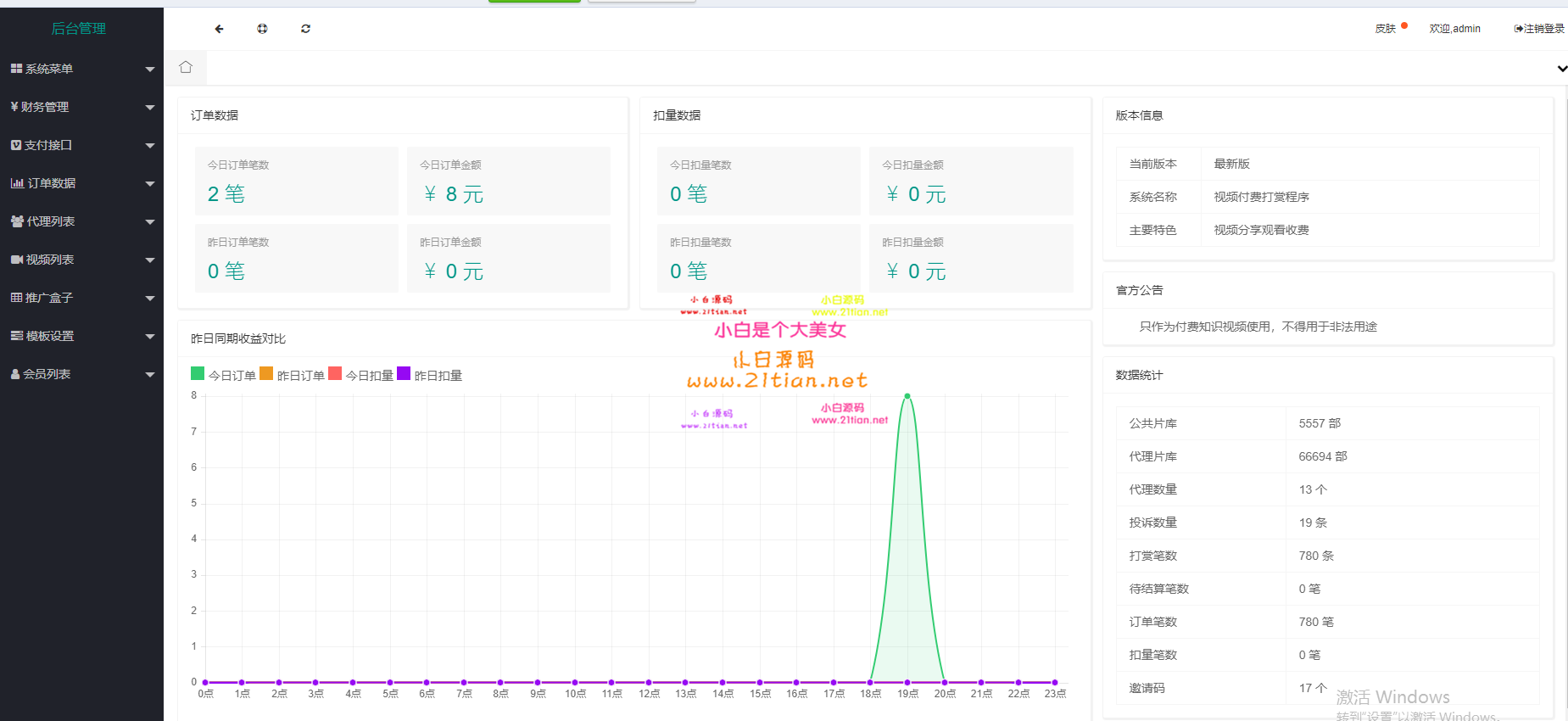Screen dimensions: 1568x721
Task: Click the 会员列表 user icon in sidebar
Action: click(x=15, y=374)
